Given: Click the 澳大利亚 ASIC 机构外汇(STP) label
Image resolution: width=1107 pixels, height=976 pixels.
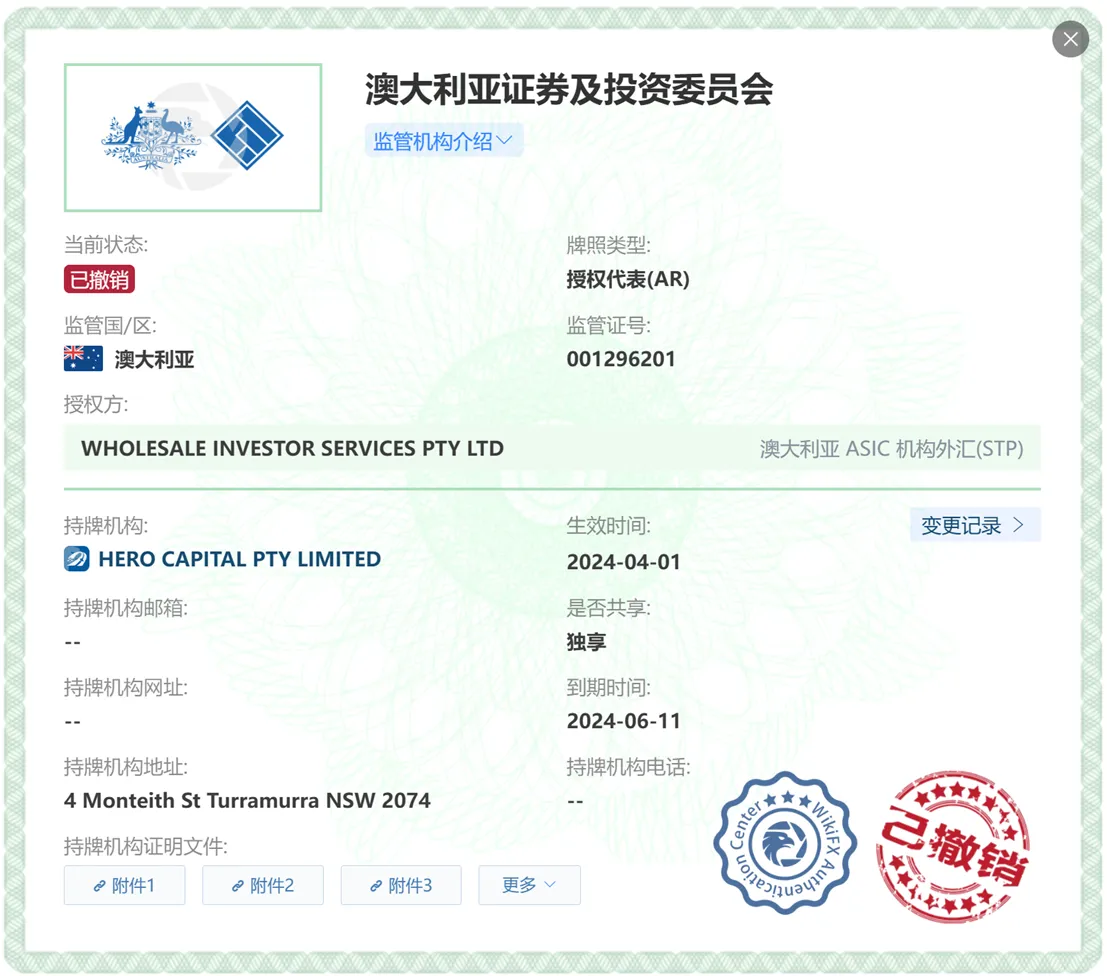Looking at the screenshot, I should pyautogui.click(x=892, y=448).
